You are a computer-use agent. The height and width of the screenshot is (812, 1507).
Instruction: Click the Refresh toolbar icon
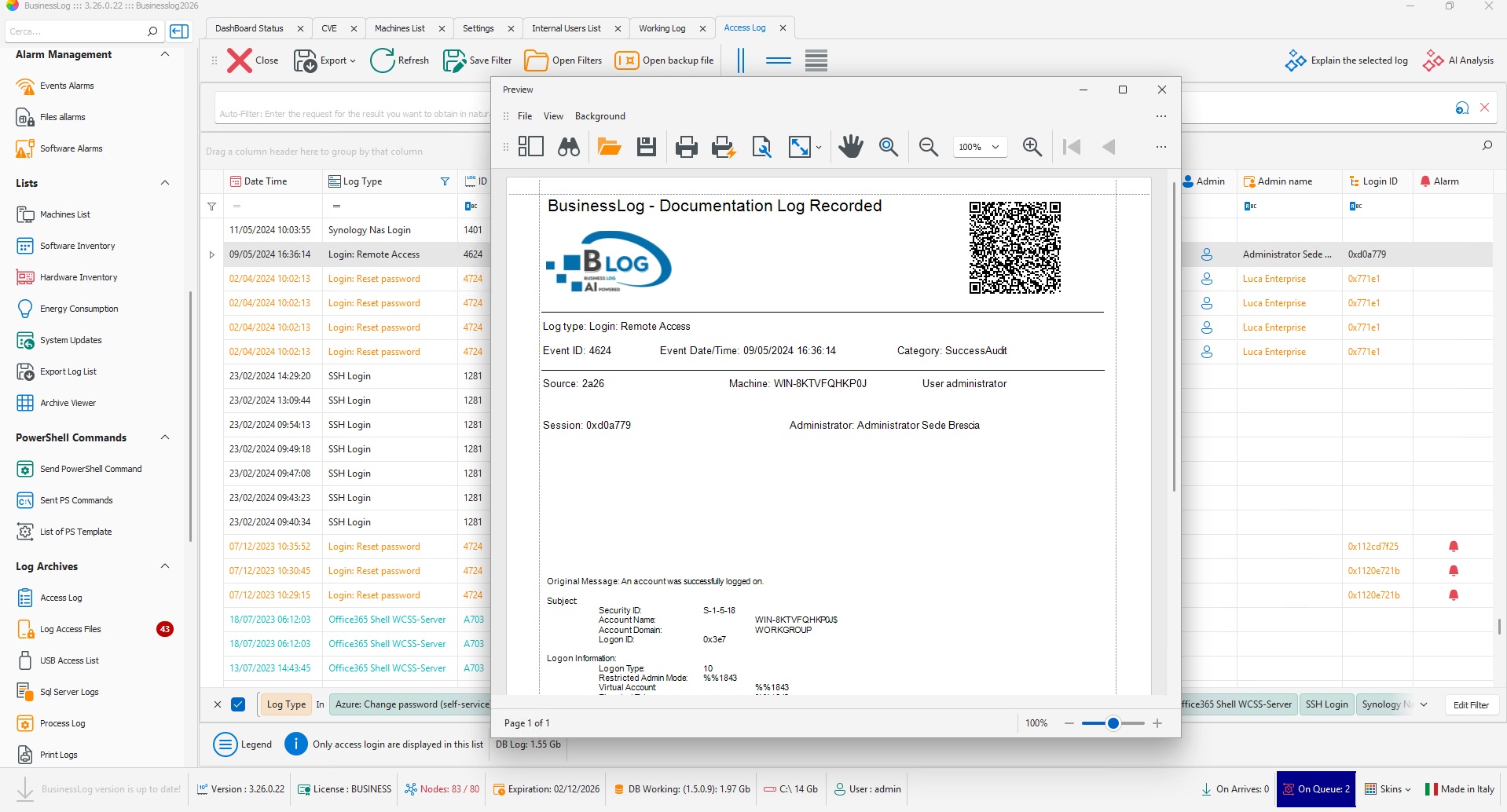400,60
